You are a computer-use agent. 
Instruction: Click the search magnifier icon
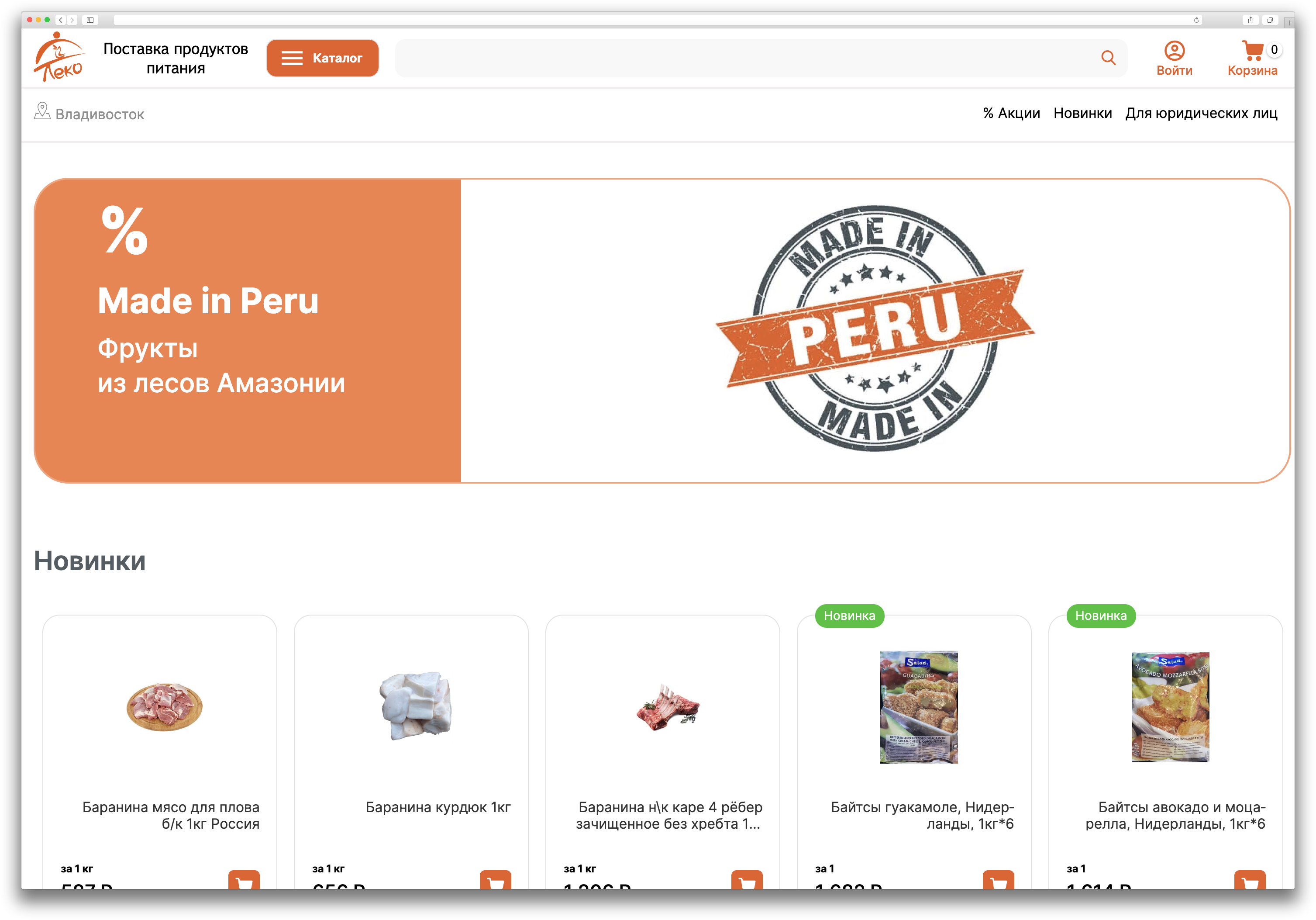[x=1108, y=58]
